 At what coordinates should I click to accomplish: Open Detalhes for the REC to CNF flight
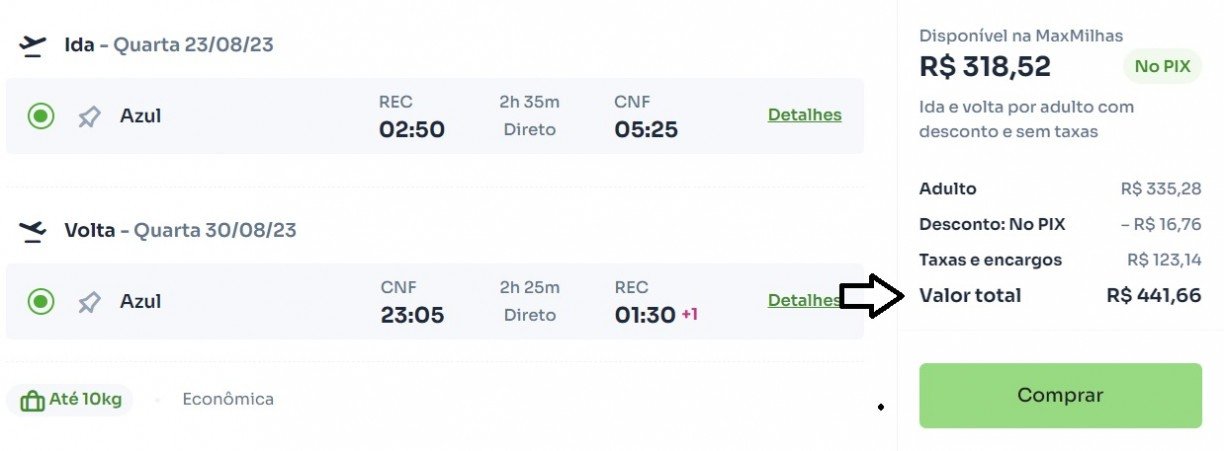pos(804,115)
